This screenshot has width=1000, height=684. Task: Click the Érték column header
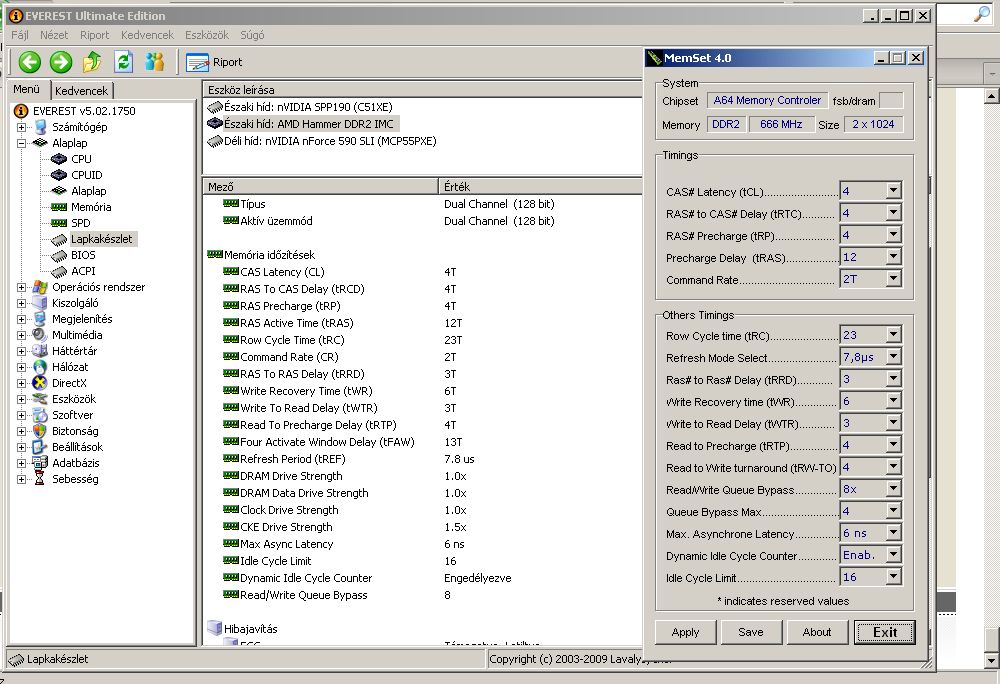point(541,187)
